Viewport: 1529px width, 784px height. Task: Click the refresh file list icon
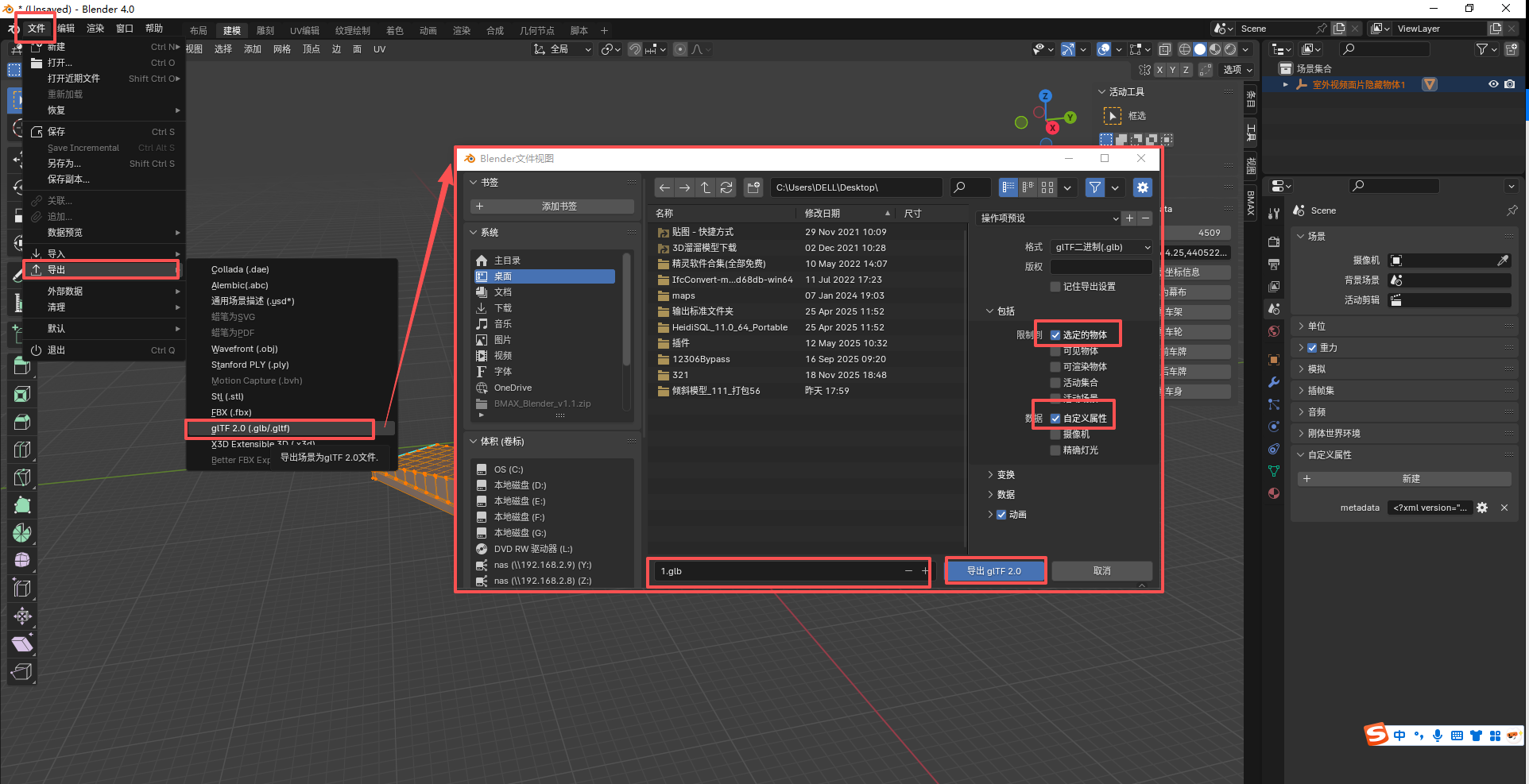726,187
